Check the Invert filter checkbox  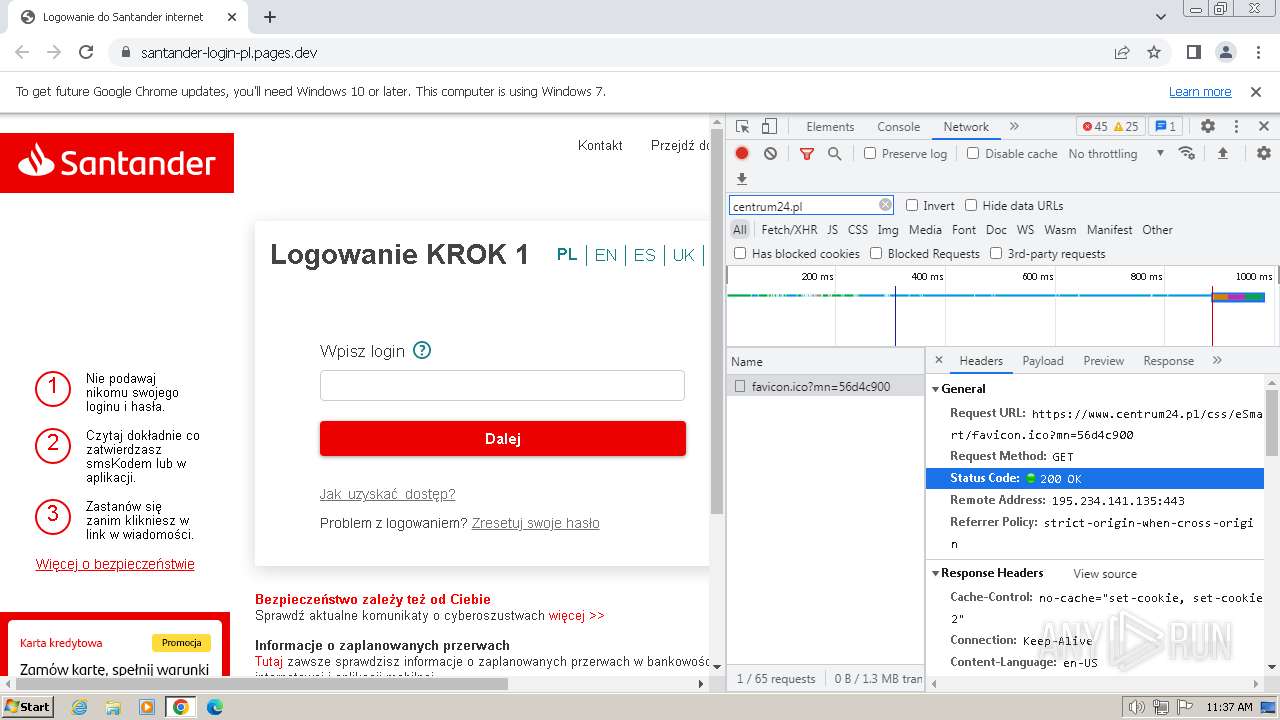pos(912,205)
